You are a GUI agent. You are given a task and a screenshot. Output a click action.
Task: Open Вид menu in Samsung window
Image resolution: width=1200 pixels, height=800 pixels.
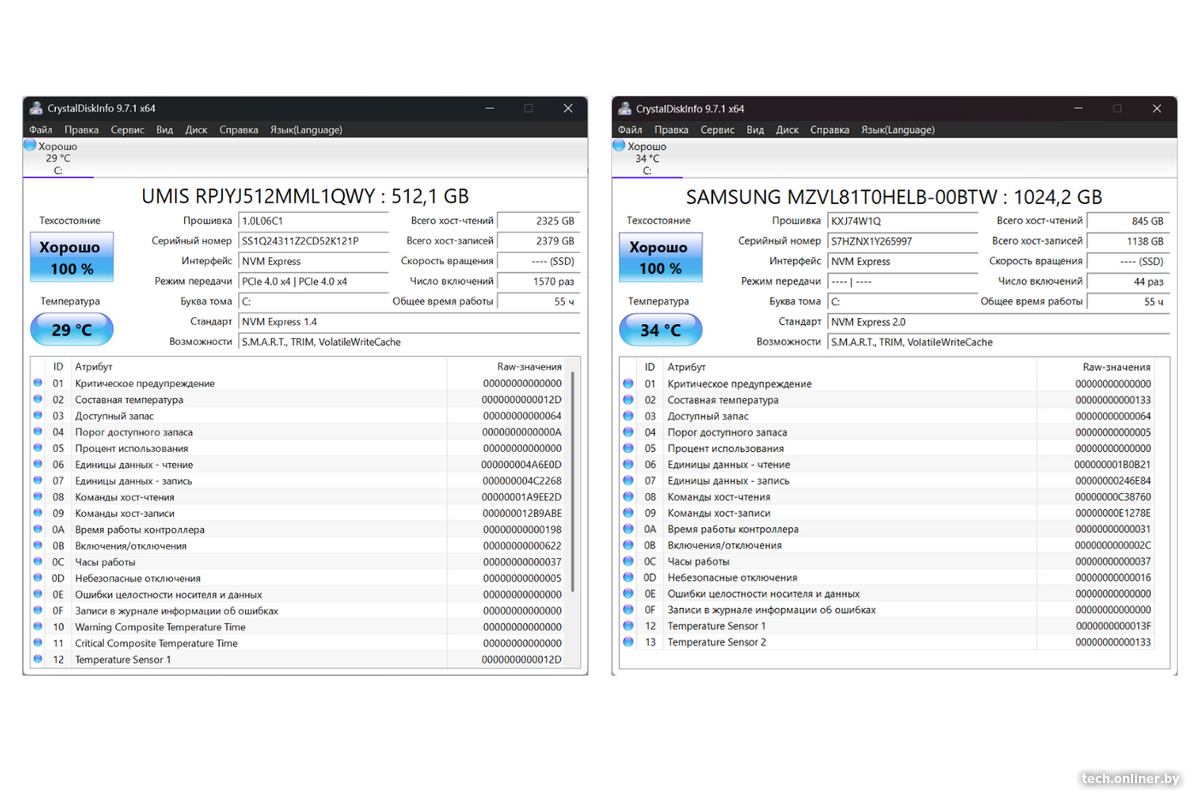tap(755, 129)
